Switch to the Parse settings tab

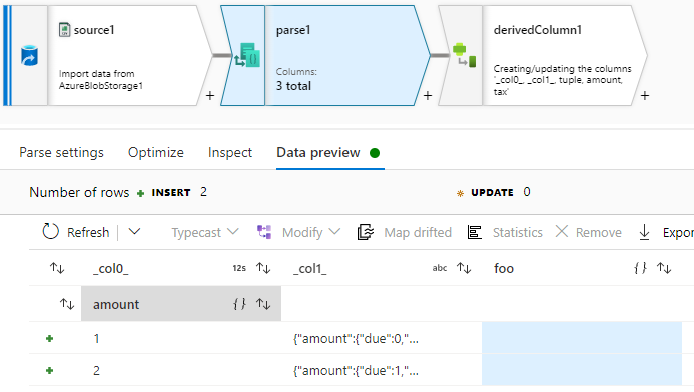[61, 153]
